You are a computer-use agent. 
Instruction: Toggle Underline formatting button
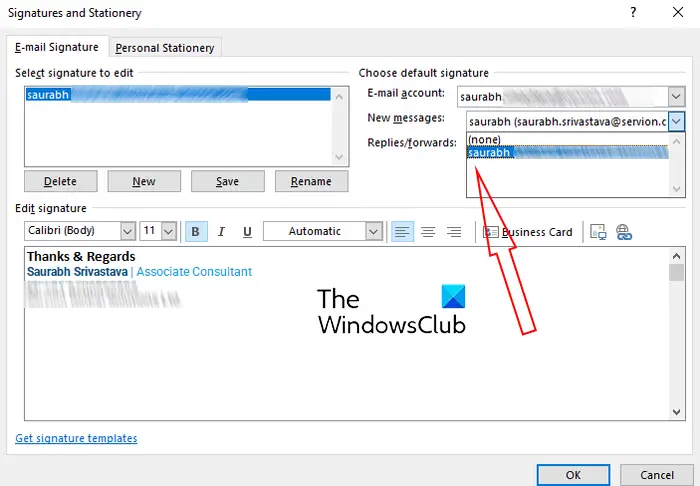pyautogui.click(x=247, y=232)
